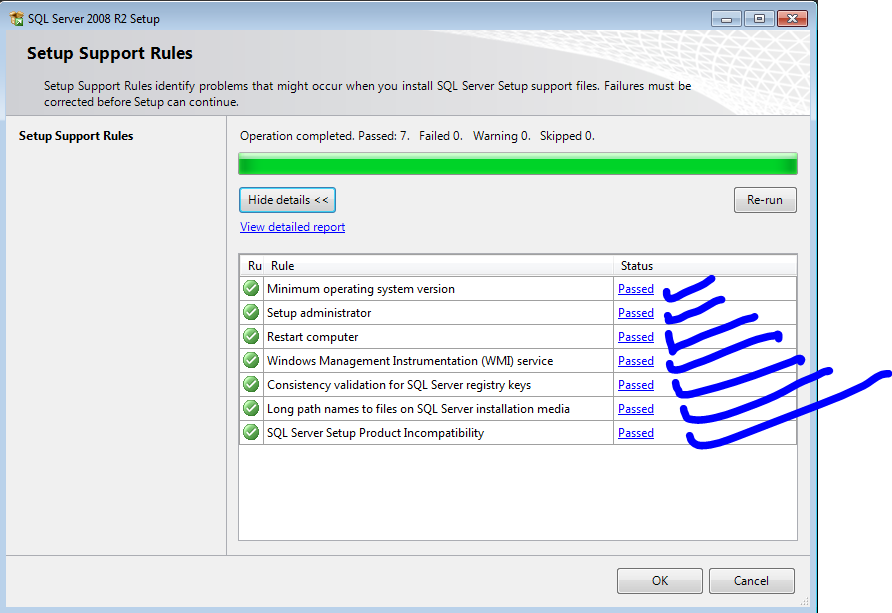The image size is (892, 613).
Task: Close the SQL Server 2008 R2 Setup window
Action: [x=792, y=19]
